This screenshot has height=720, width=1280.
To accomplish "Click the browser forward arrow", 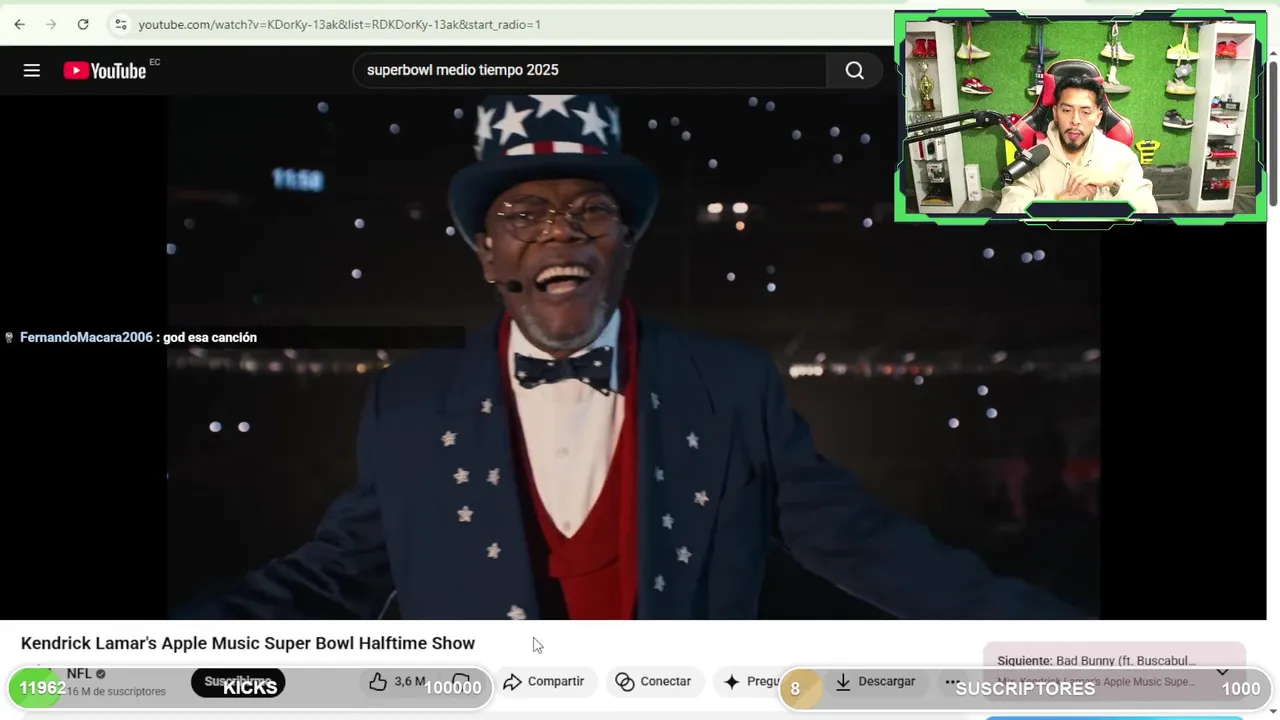I will (51, 24).
